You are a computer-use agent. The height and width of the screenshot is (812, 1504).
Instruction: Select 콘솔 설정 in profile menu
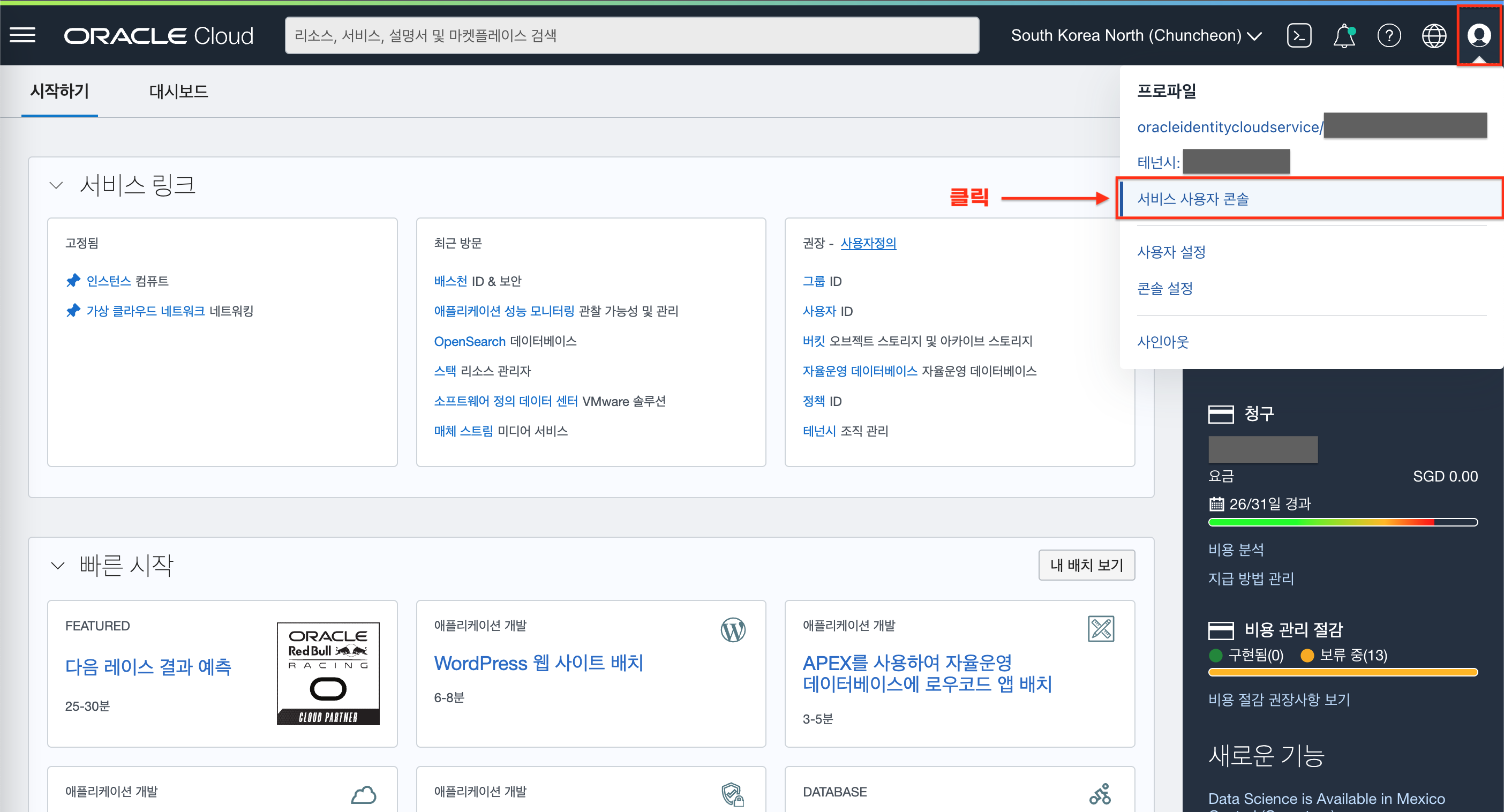point(1165,288)
